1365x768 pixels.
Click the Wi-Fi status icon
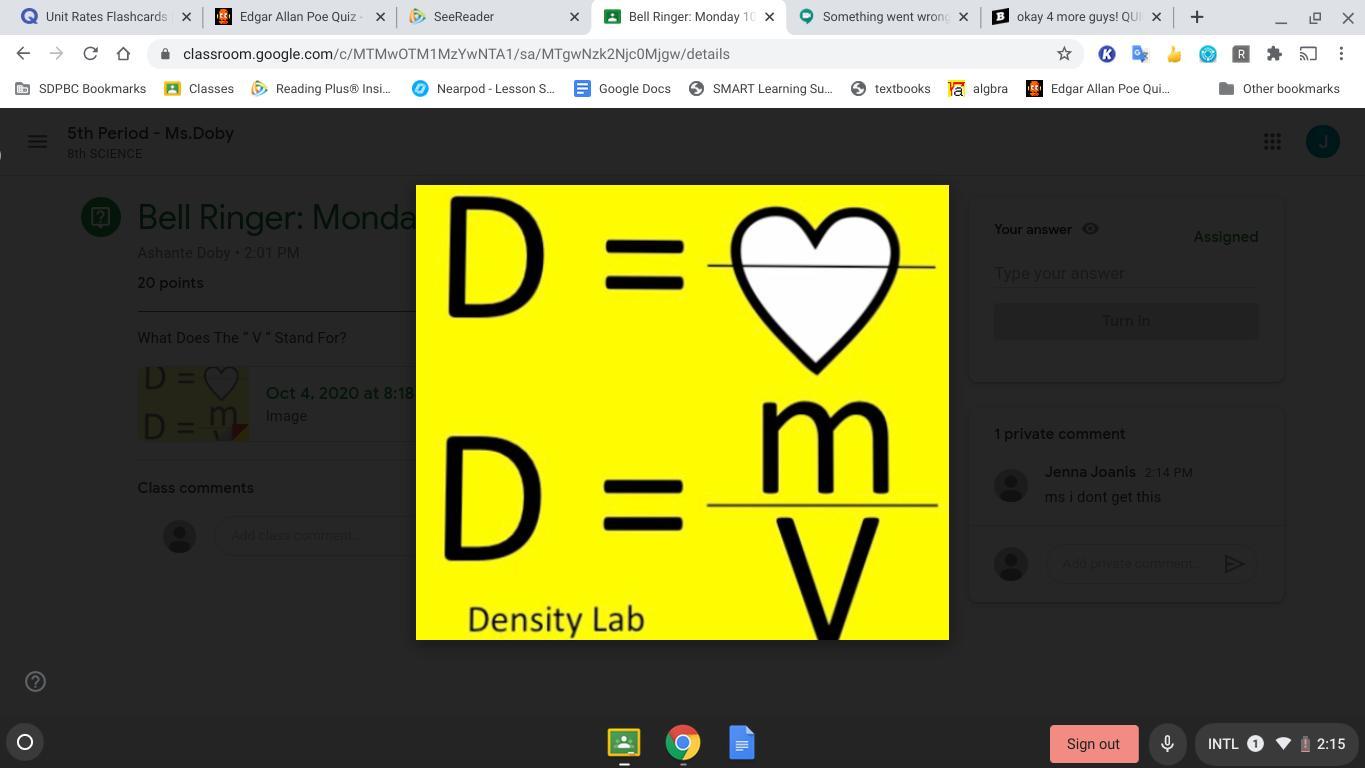(x=1283, y=744)
